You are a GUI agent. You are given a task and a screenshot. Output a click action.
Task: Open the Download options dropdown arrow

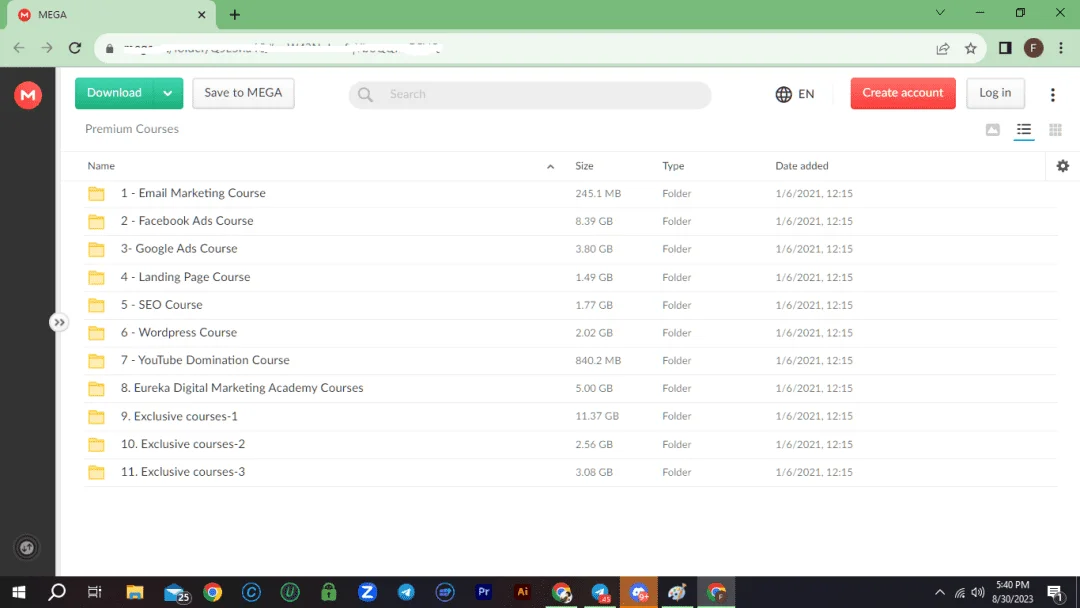pos(168,93)
